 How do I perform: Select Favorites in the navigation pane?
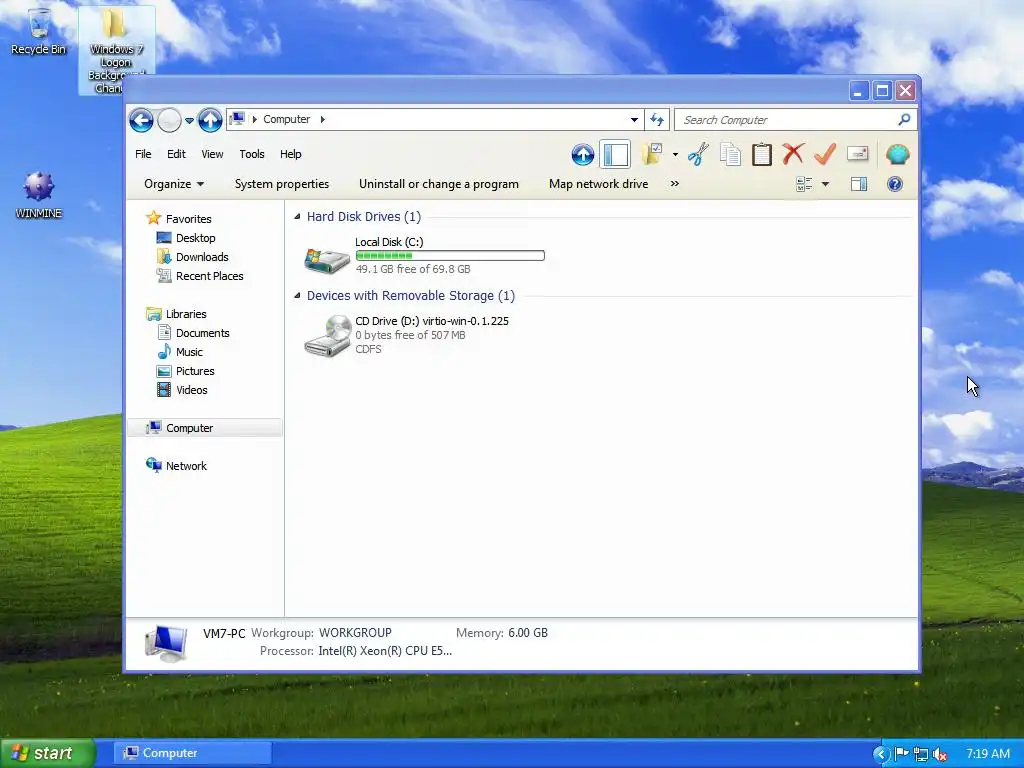[188, 219]
